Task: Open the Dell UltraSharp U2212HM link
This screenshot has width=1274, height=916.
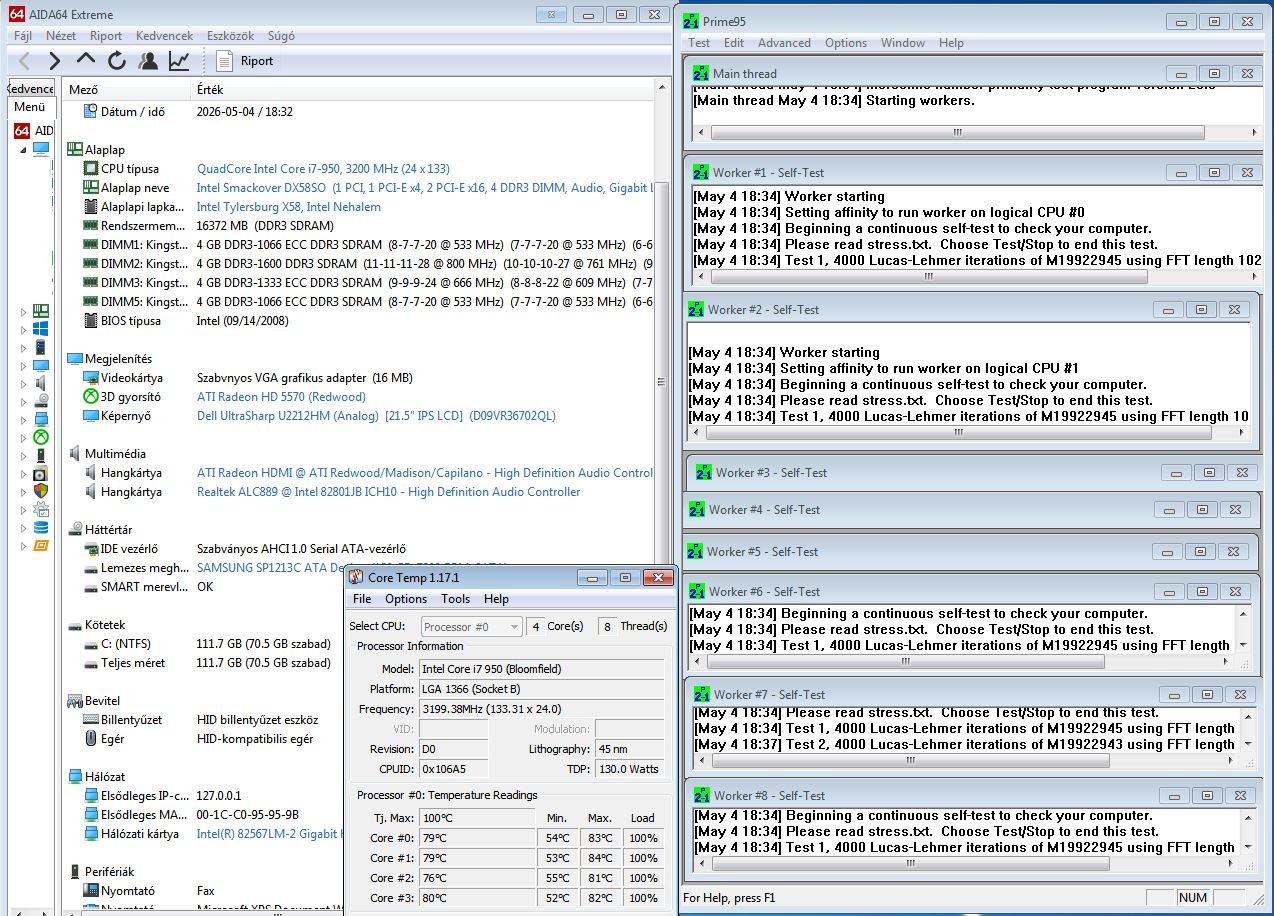Action: [x=376, y=416]
